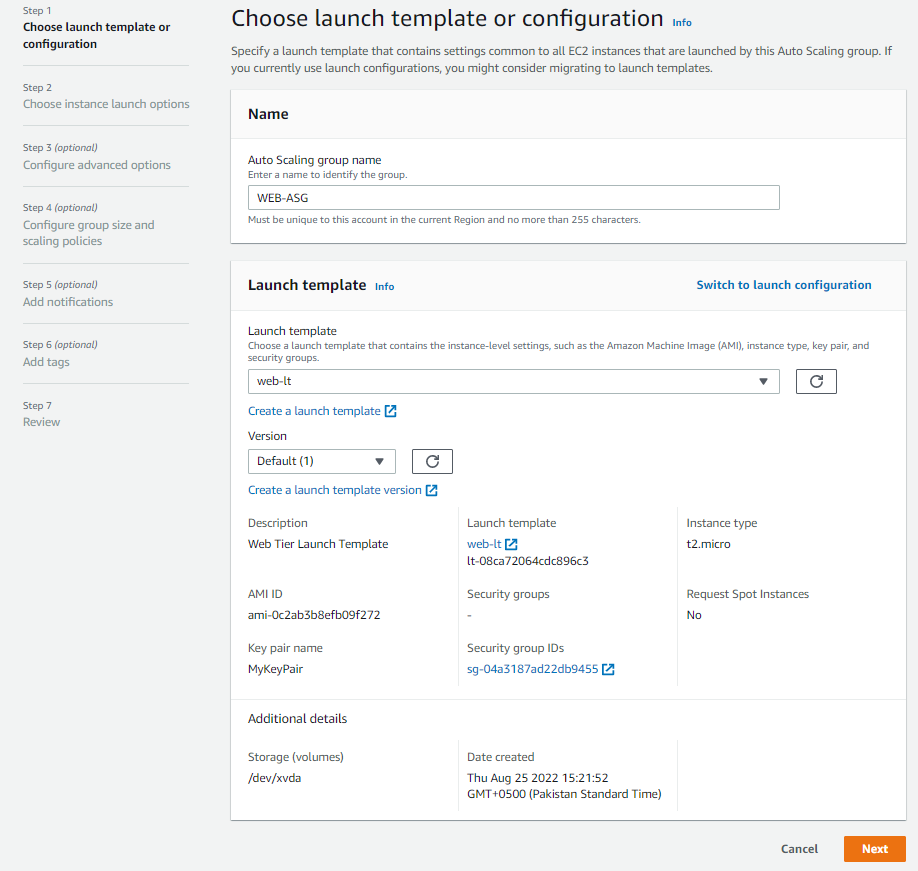Open external link icon beside Create a launch template version

tap(431, 491)
